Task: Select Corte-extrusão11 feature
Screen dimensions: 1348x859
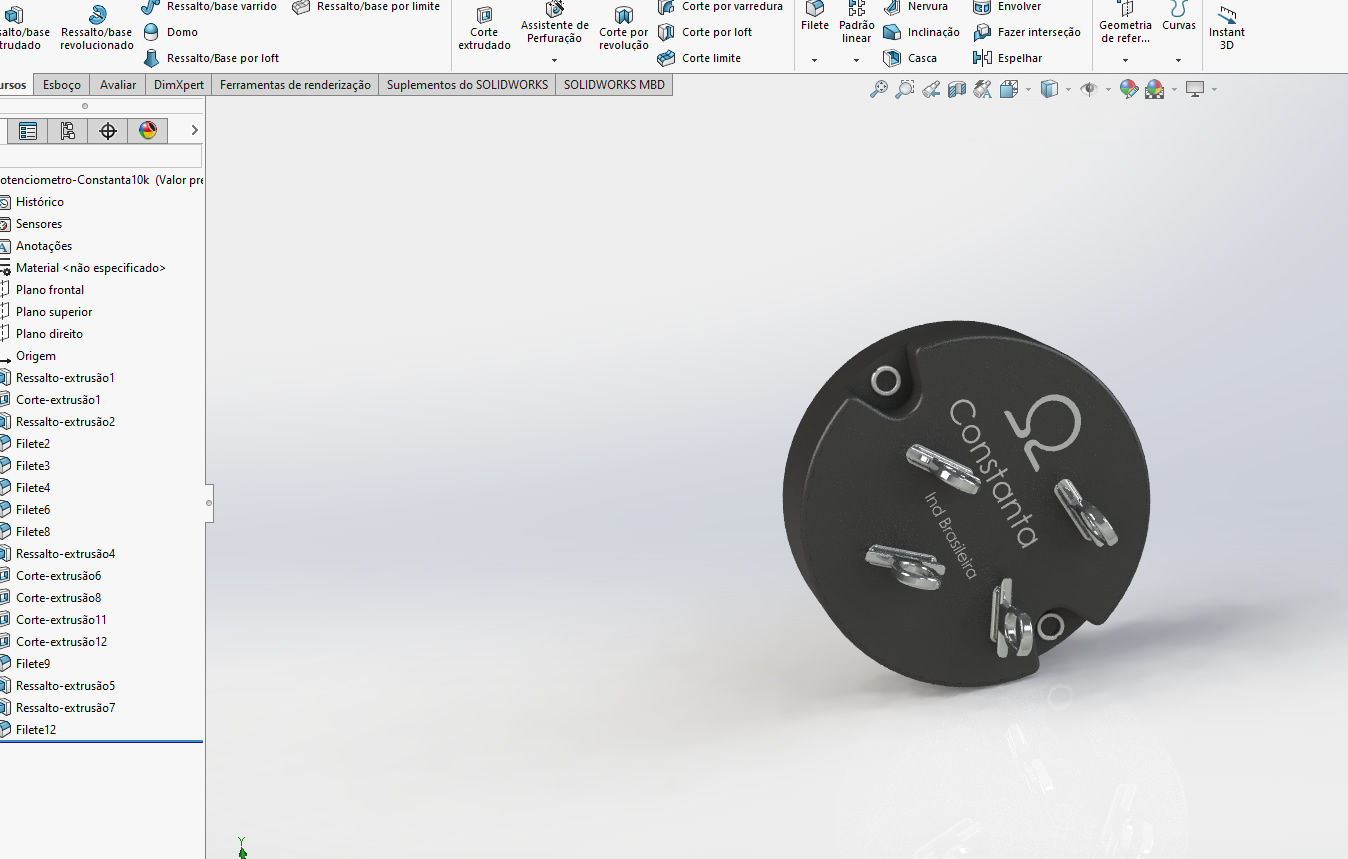Action: (x=61, y=620)
